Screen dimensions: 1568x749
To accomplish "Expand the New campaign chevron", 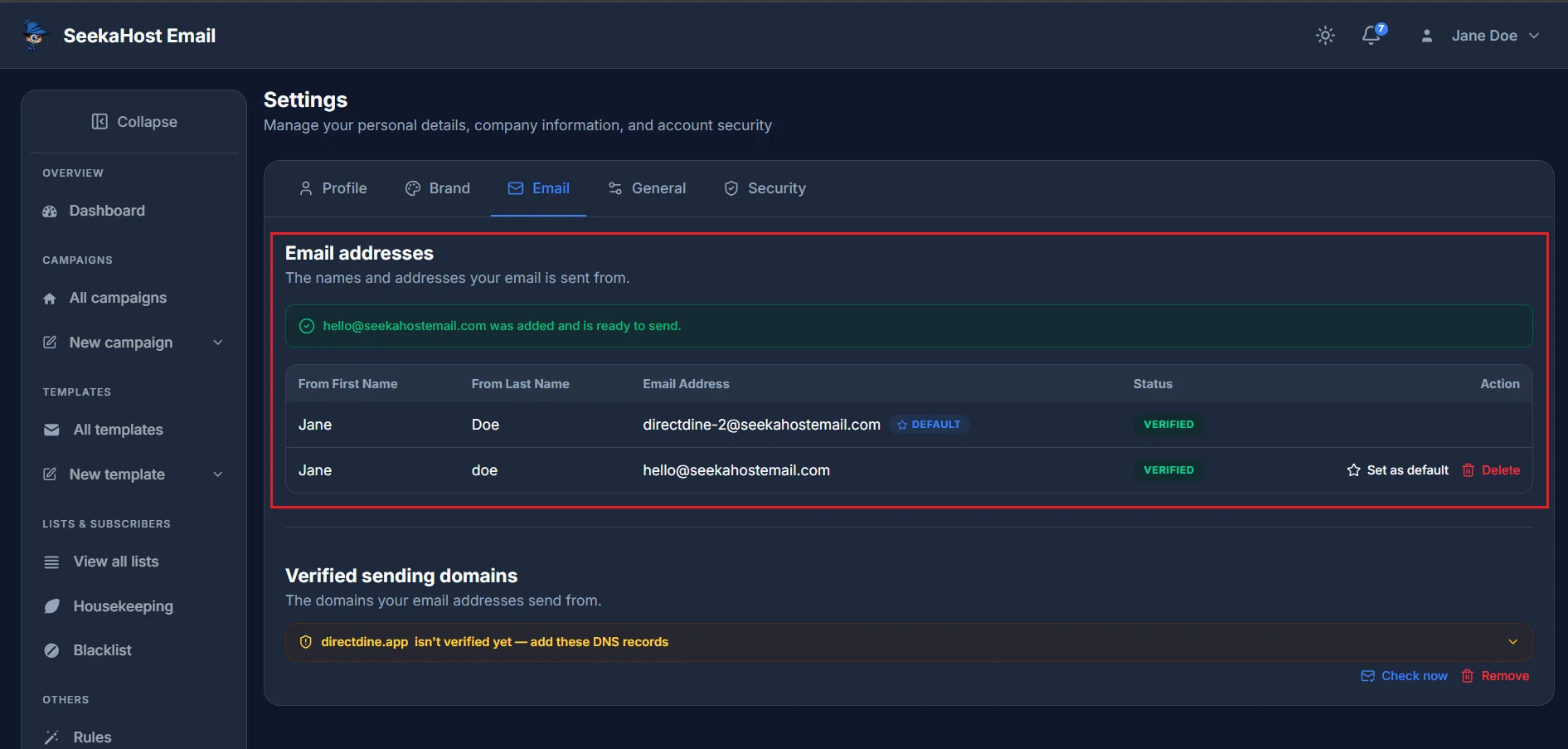I will click(x=218, y=343).
